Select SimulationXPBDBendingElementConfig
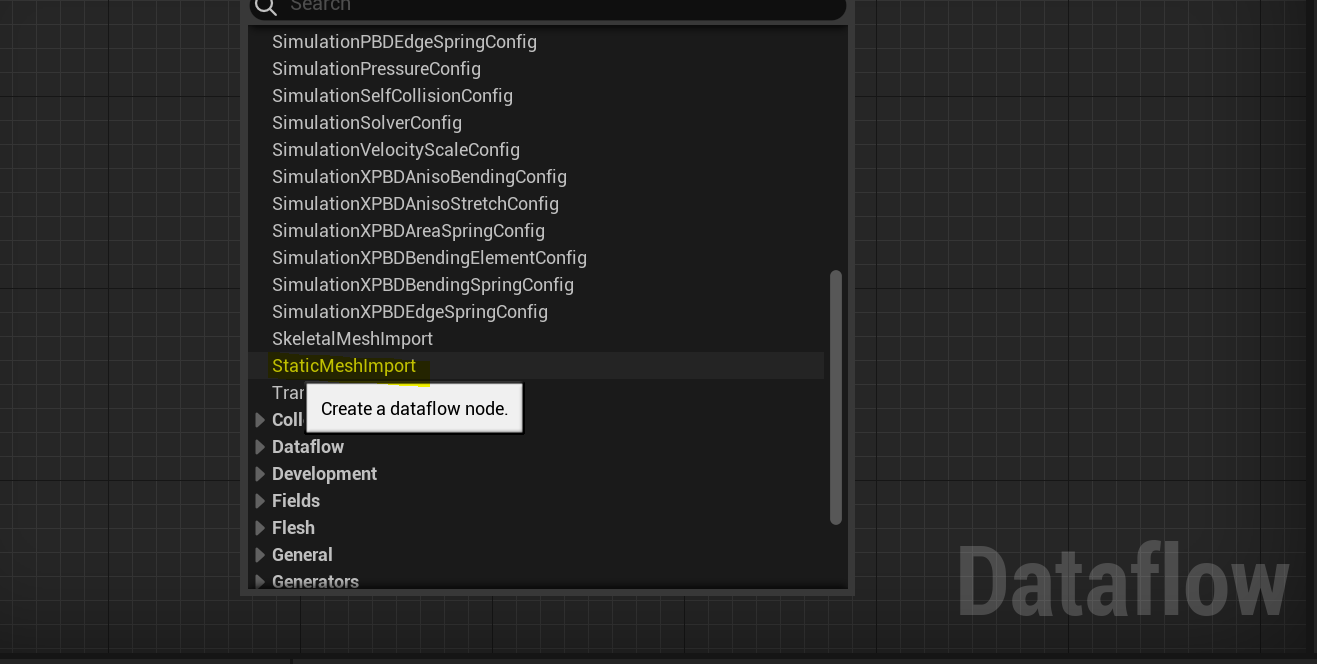This screenshot has width=1317, height=664. tap(430, 257)
